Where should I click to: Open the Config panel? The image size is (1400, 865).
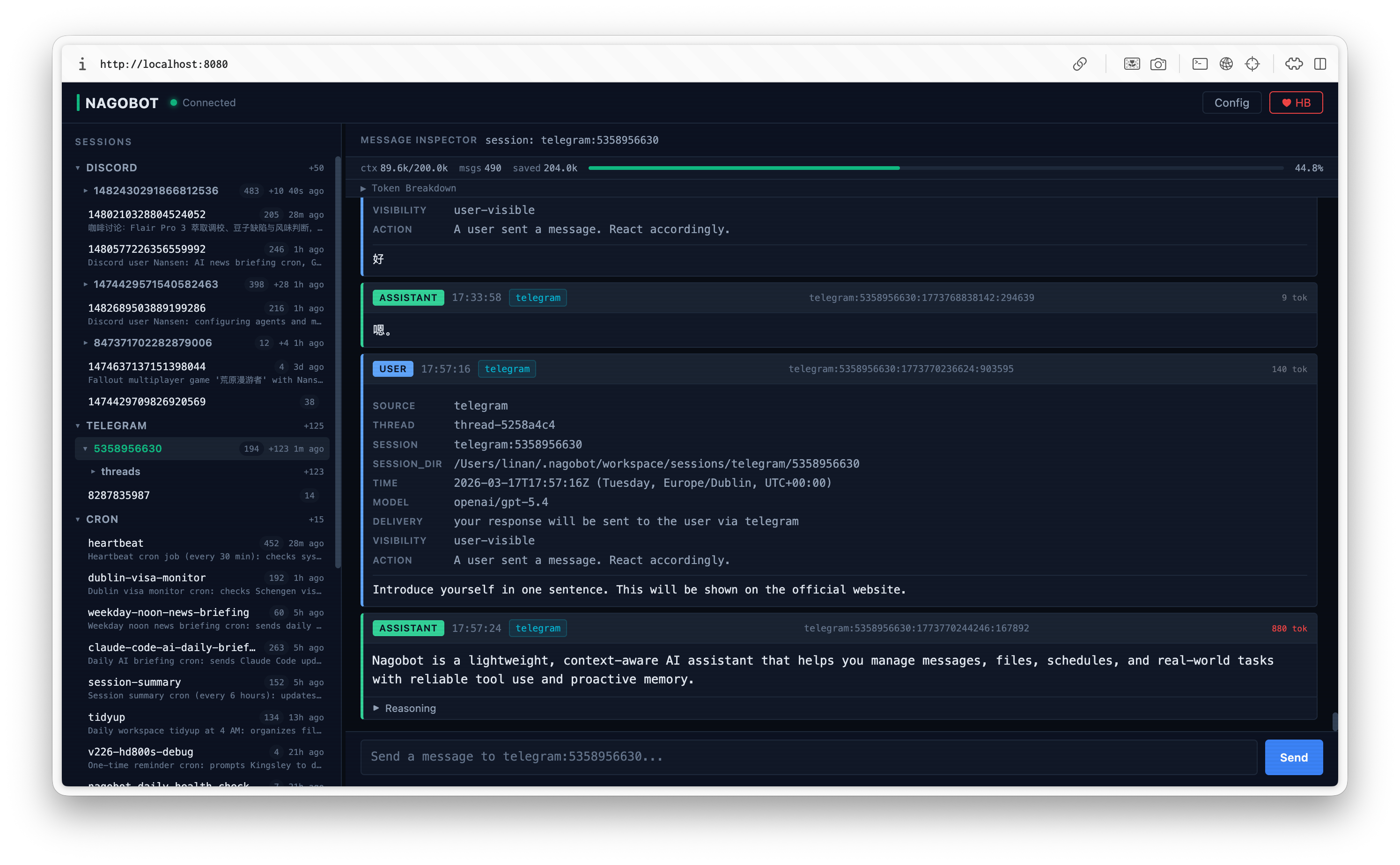tap(1231, 103)
